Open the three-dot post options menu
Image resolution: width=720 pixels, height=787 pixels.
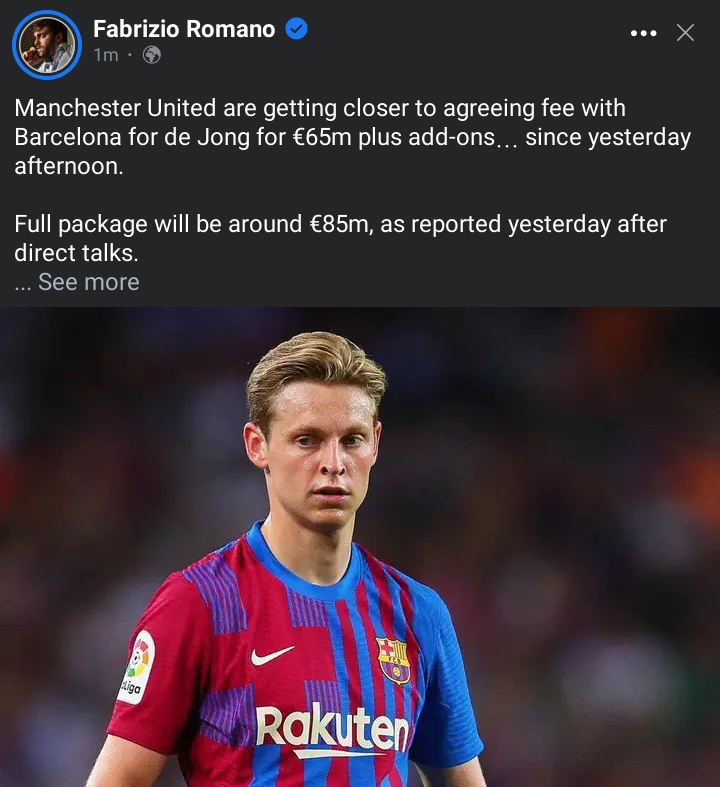tap(643, 33)
